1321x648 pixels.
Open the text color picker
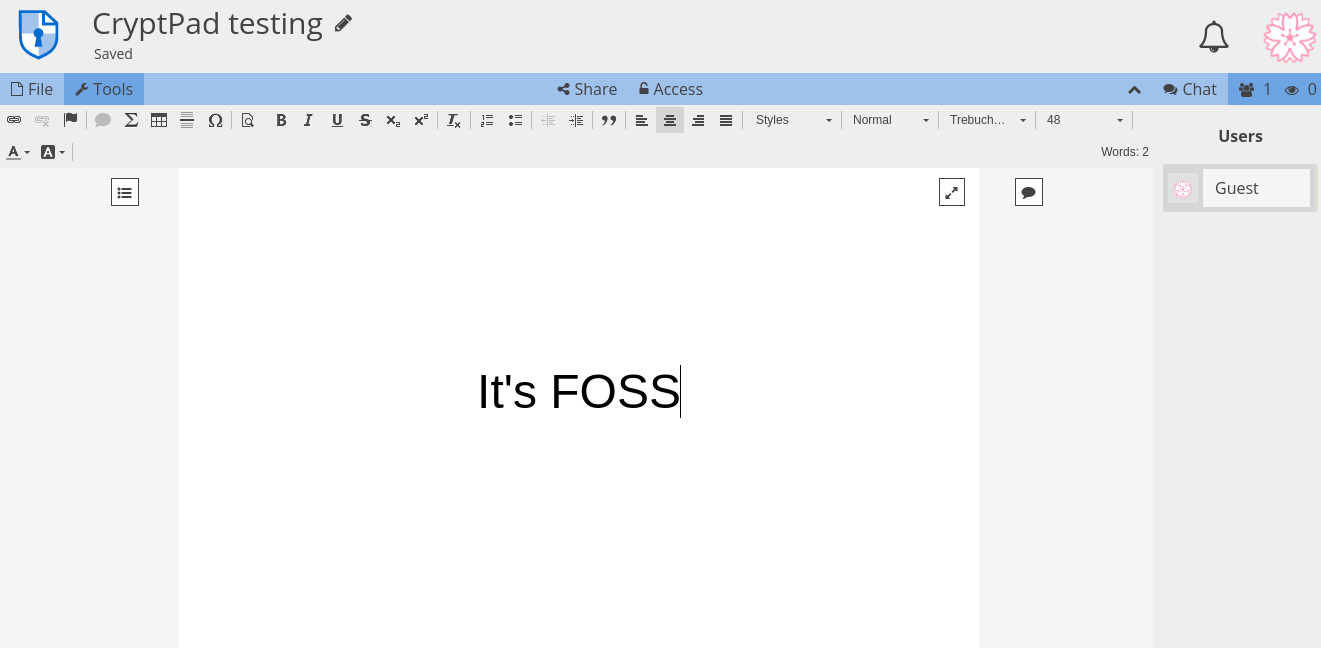pyautogui.click(x=14, y=152)
